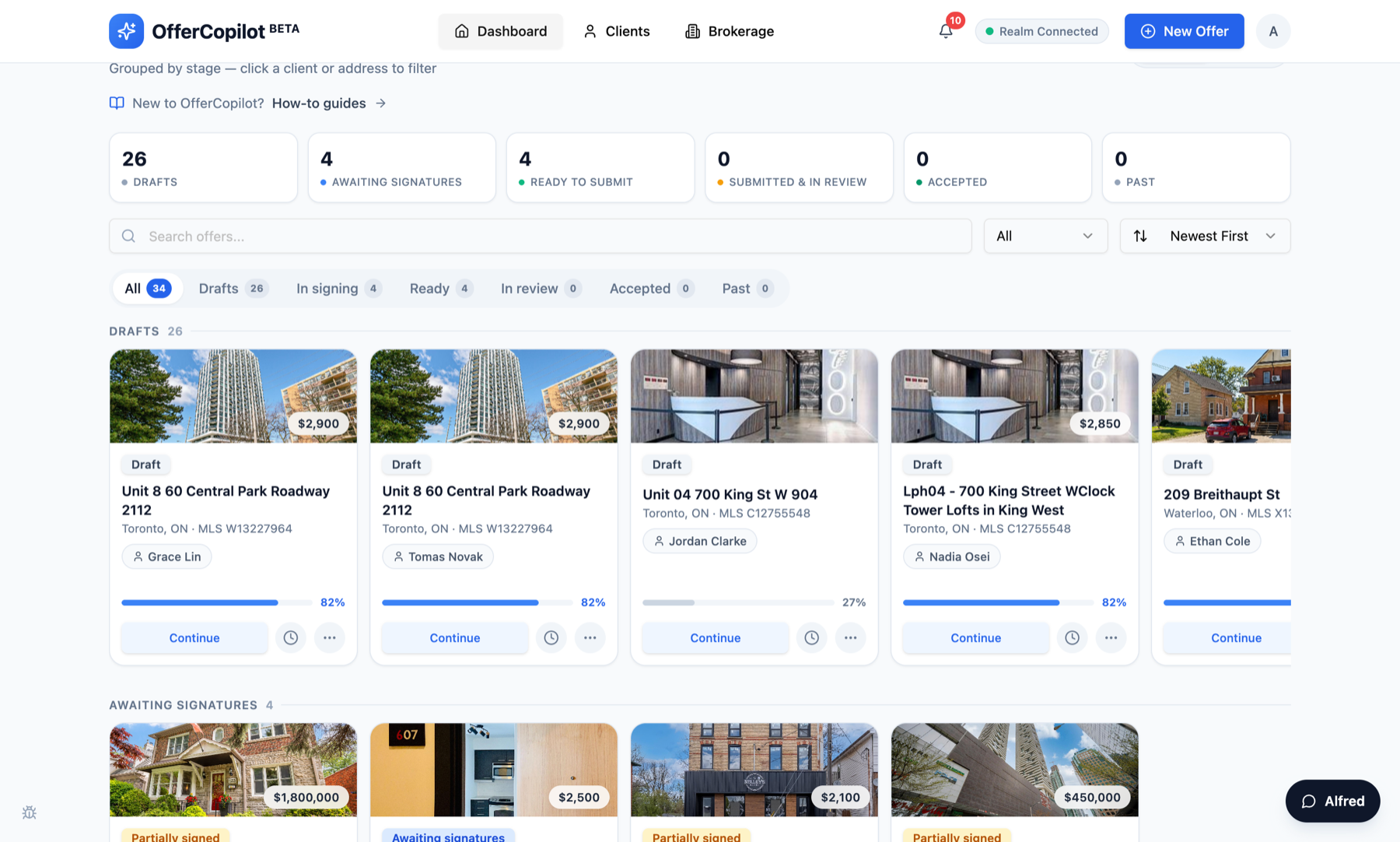This screenshot has height=842, width=1400.
Task: Open the Alfred chat assistant
Action: (x=1332, y=801)
